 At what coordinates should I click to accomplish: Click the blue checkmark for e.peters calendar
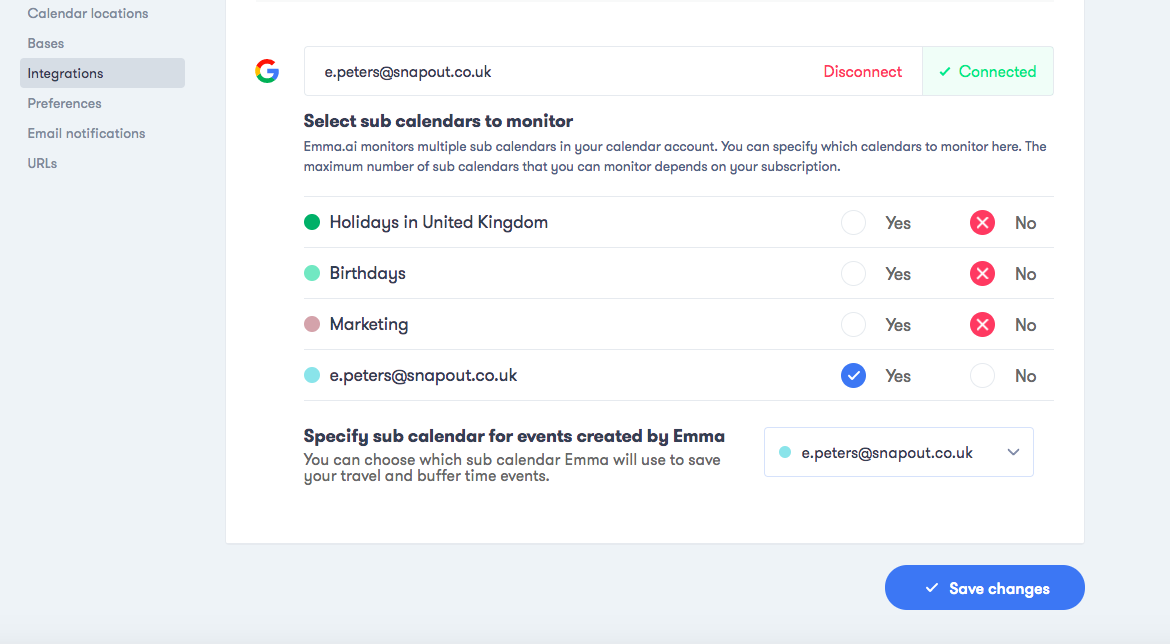point(853,375)
